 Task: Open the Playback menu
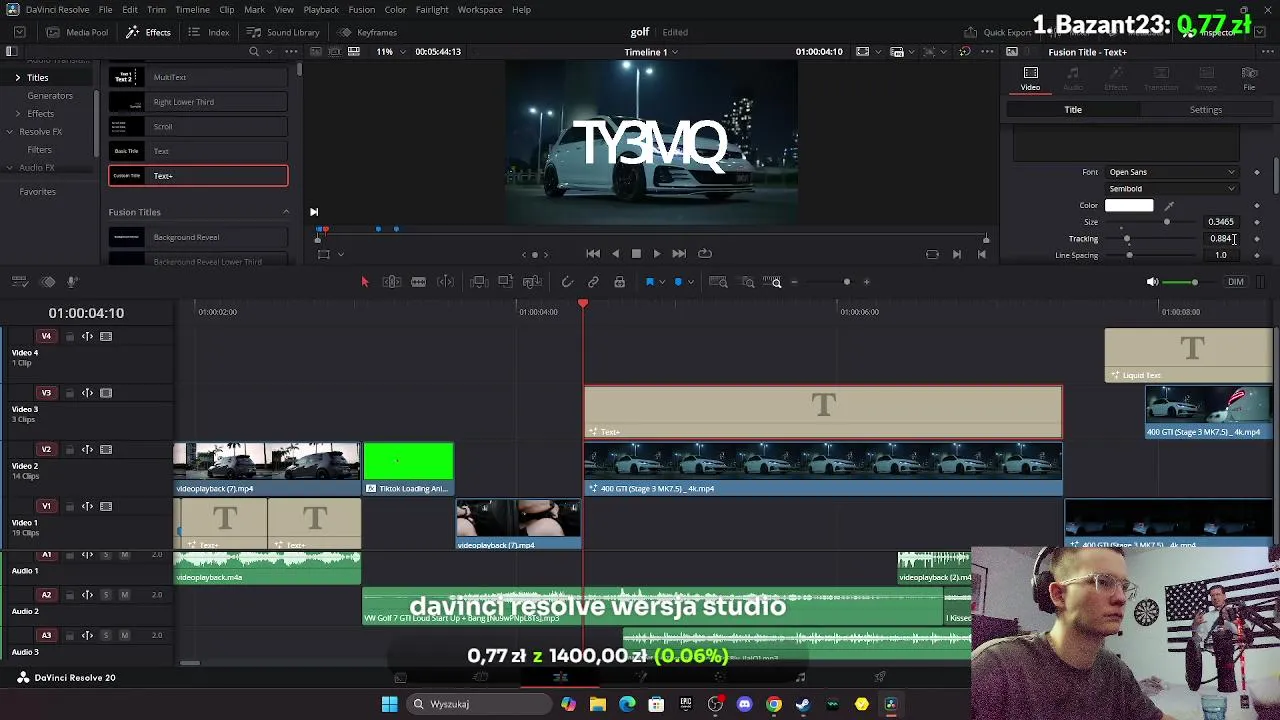pos(321,10)
